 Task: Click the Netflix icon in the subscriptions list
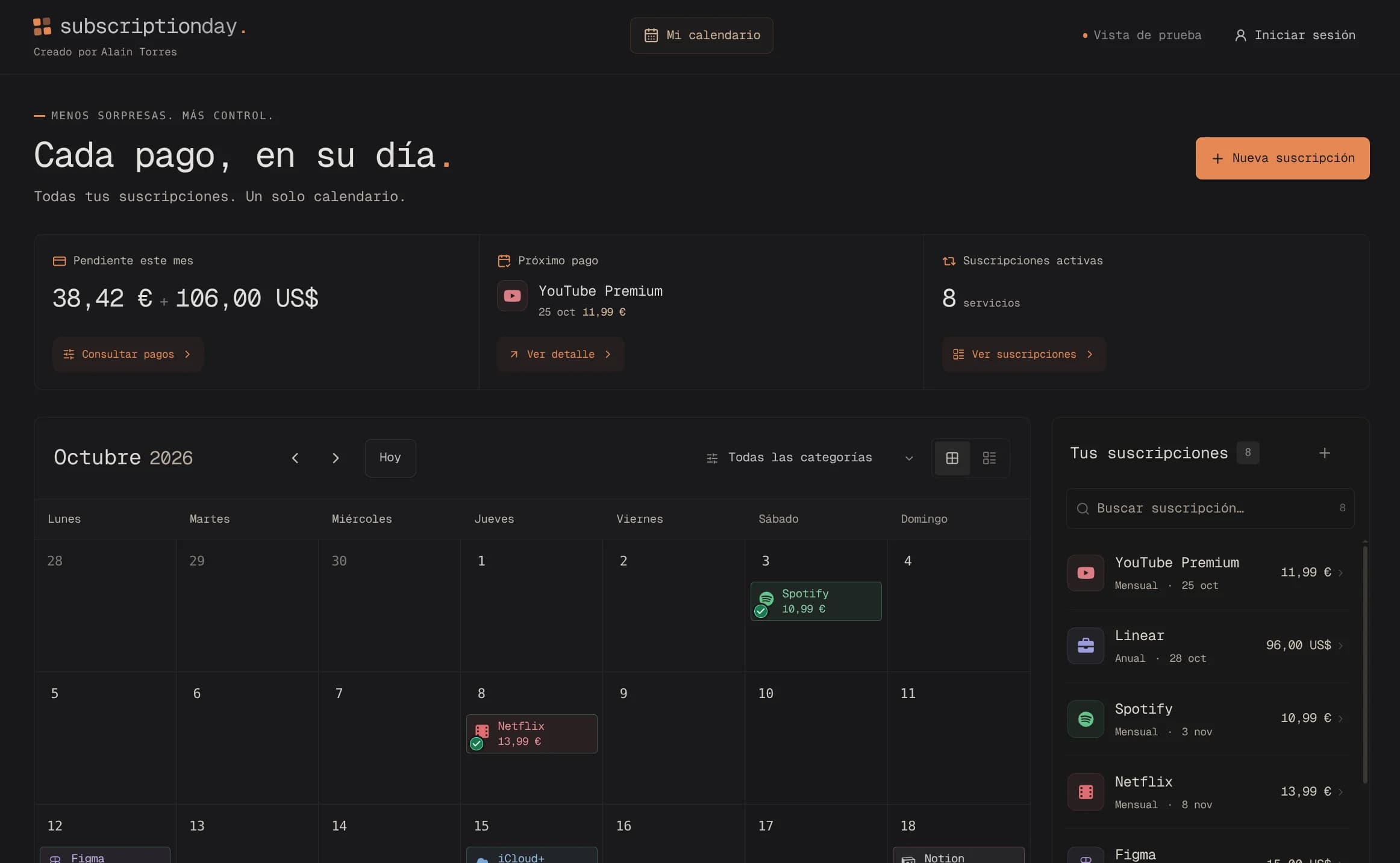[x=1086, y=792]
